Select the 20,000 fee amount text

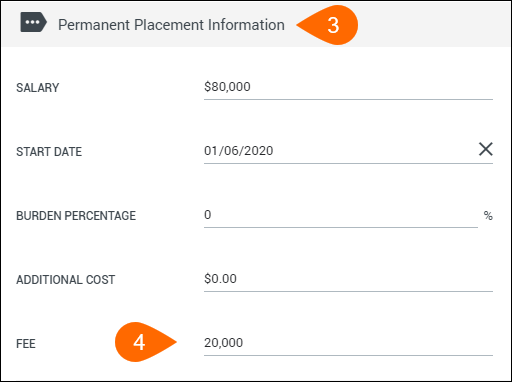[x=223, y=343]
